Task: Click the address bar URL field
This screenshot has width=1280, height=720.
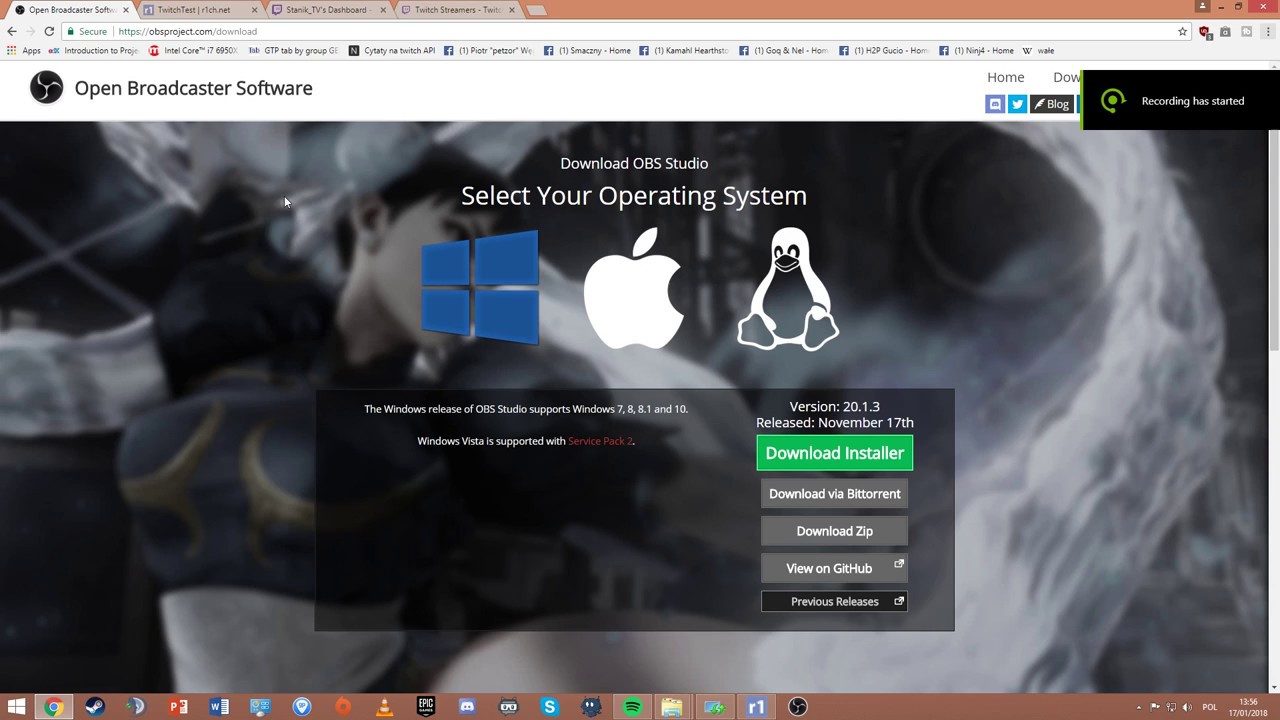Action: (x=620, y=31)
